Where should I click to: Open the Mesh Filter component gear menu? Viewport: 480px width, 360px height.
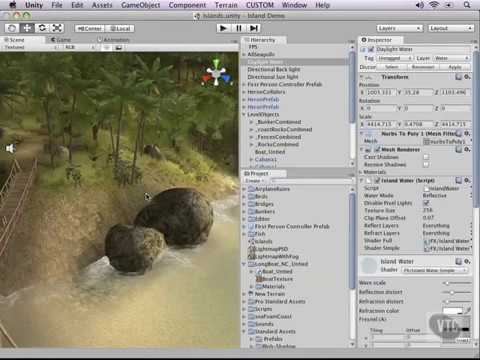point(467,134)
